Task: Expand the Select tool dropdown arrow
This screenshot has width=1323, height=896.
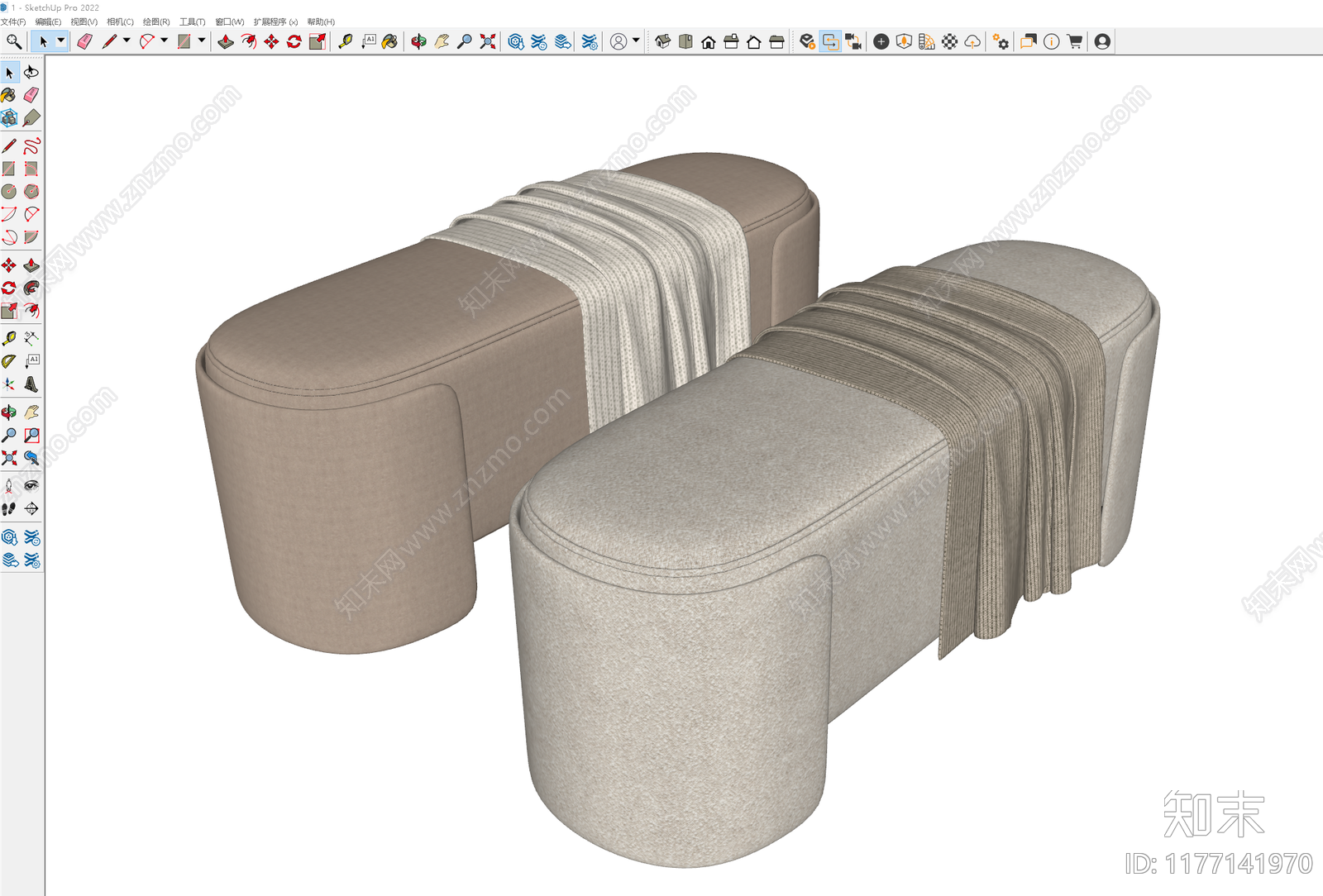Action: (60, 41)
